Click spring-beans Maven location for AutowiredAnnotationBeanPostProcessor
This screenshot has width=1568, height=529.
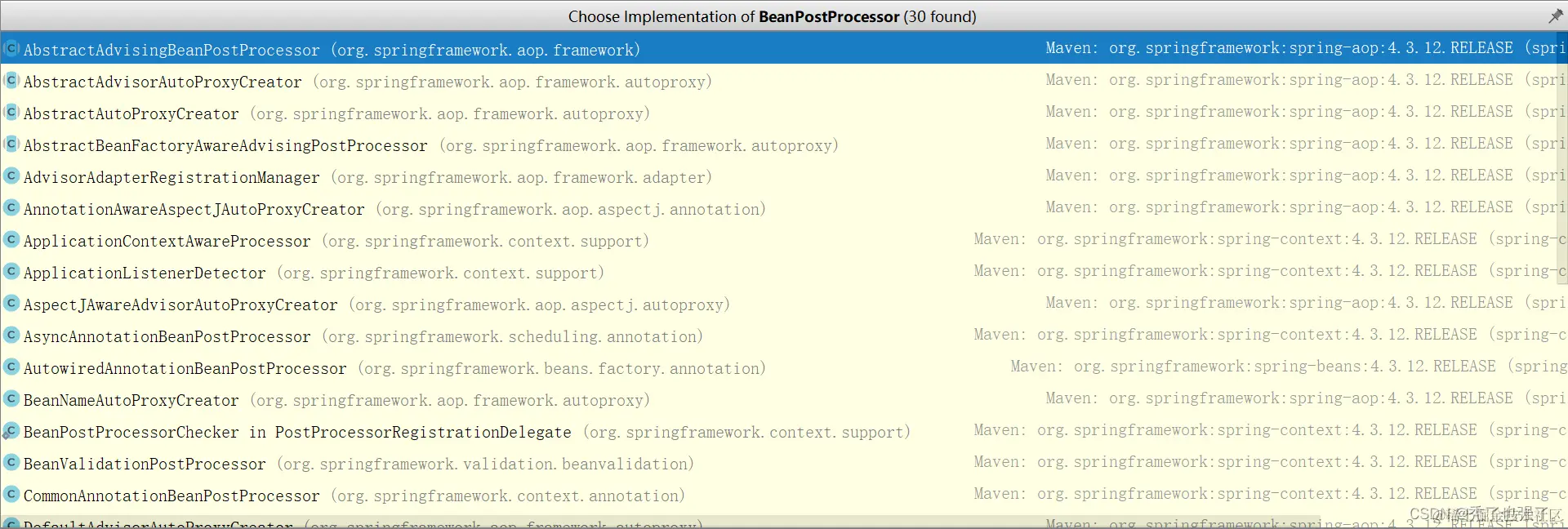point(1287,367)
